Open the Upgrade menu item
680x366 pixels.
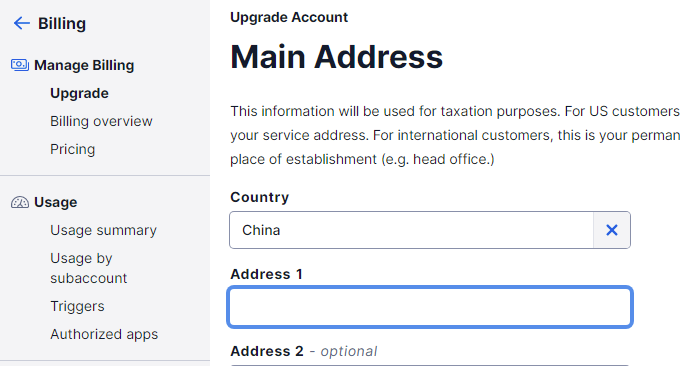coord(79,93)
